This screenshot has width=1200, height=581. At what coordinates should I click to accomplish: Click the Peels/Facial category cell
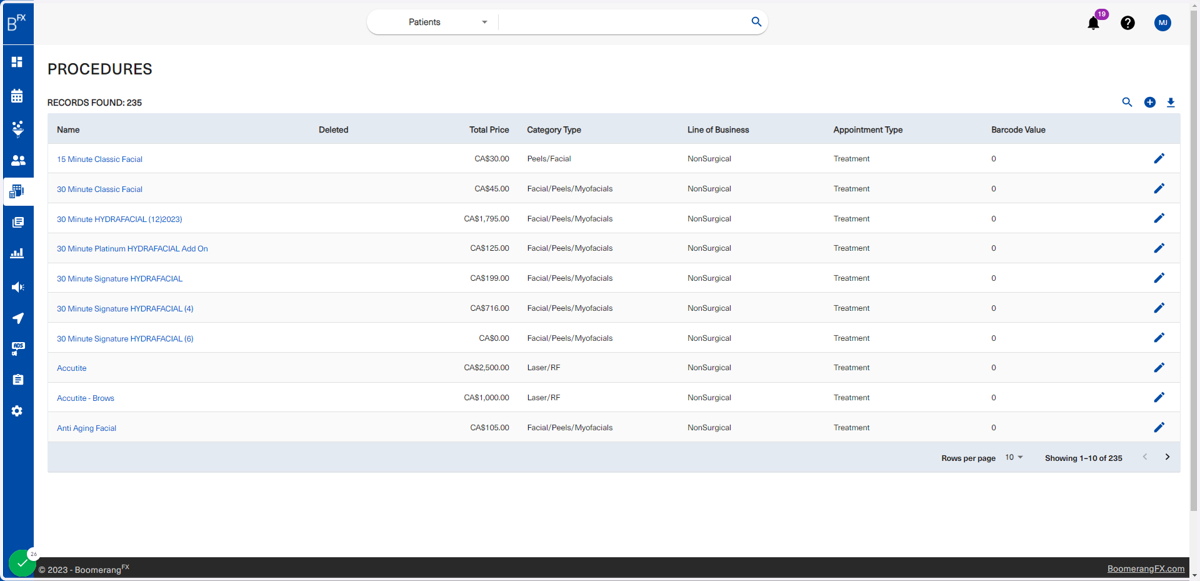(x=549, y=158)
